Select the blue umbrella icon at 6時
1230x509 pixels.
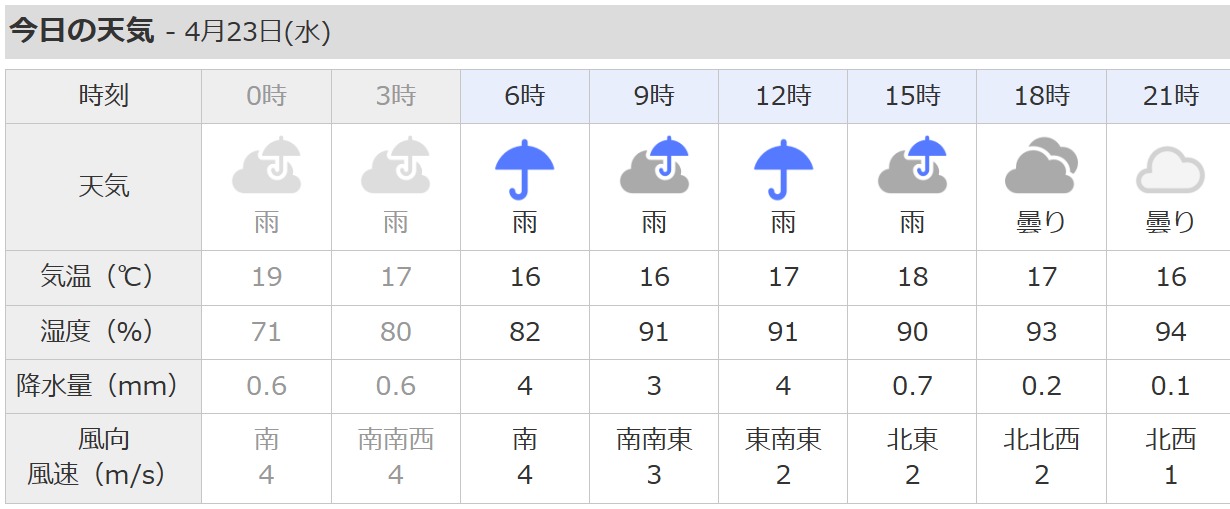coord(525,168)
